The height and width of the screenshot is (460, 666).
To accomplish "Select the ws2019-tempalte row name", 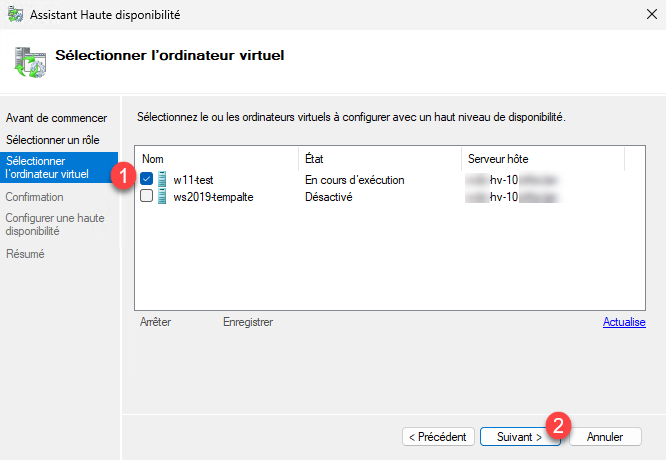I will click(x=213, y=197).
